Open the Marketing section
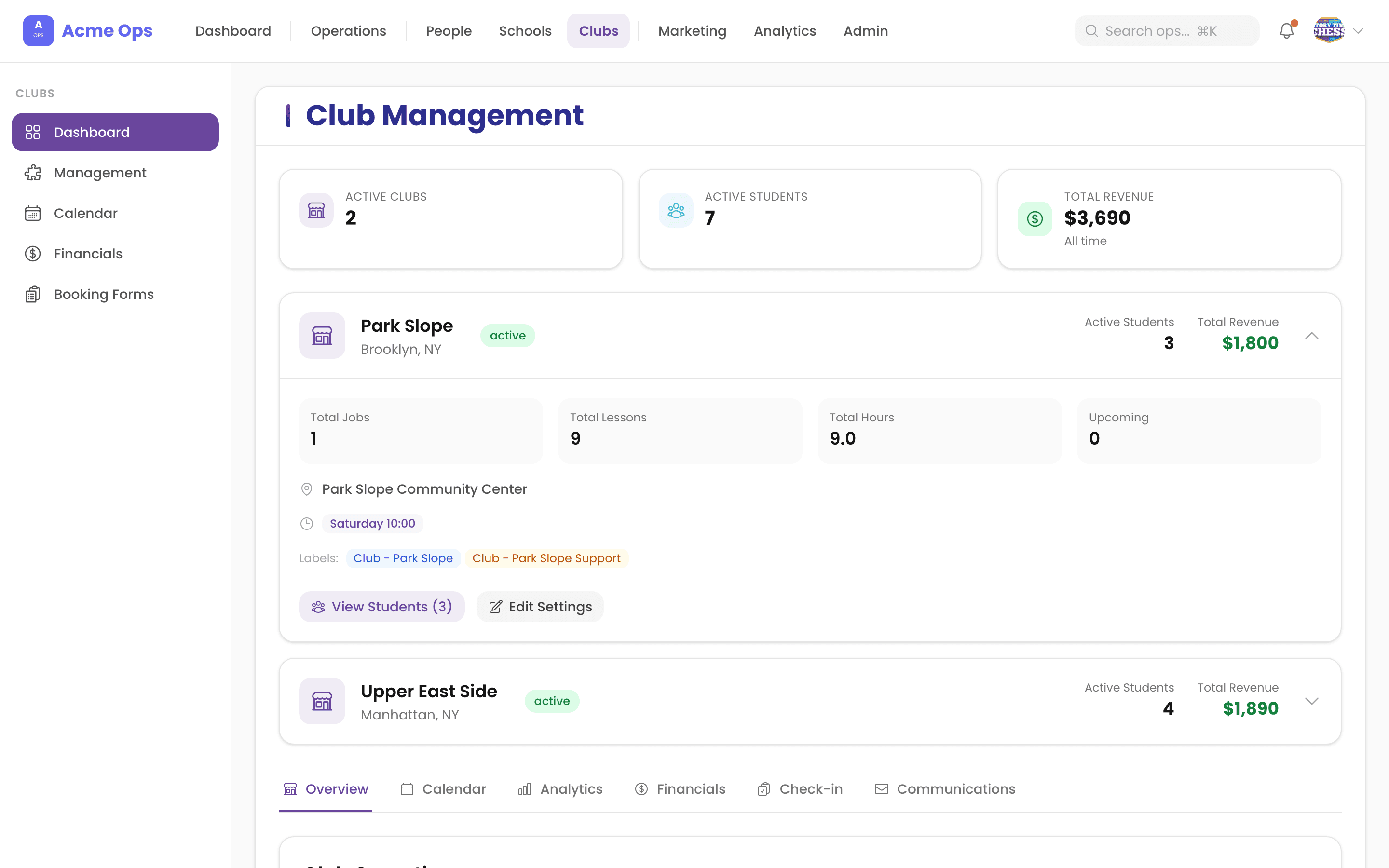This screenshot has height=868, width=1389. pyautogui.click(x=692, y=31)
